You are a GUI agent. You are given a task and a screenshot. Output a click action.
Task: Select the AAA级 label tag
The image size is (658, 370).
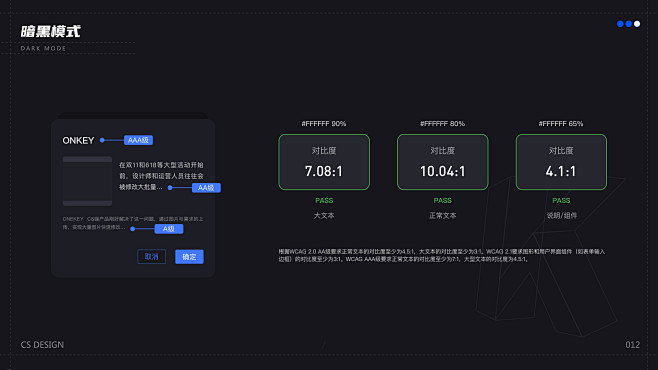[138, 140]
